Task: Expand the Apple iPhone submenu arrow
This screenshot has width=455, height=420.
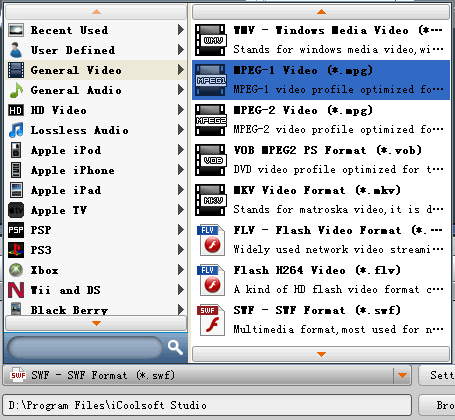Action: [x=181, y=170]
